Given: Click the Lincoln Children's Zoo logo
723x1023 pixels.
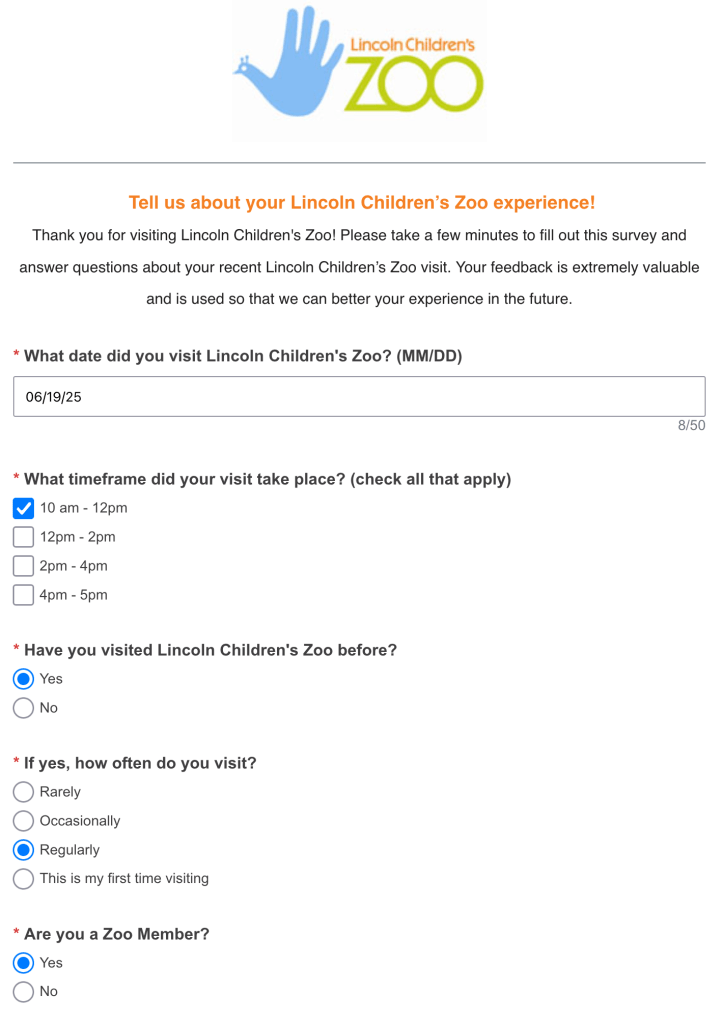Looking at the screenshot, I should (x=359, y=68).
